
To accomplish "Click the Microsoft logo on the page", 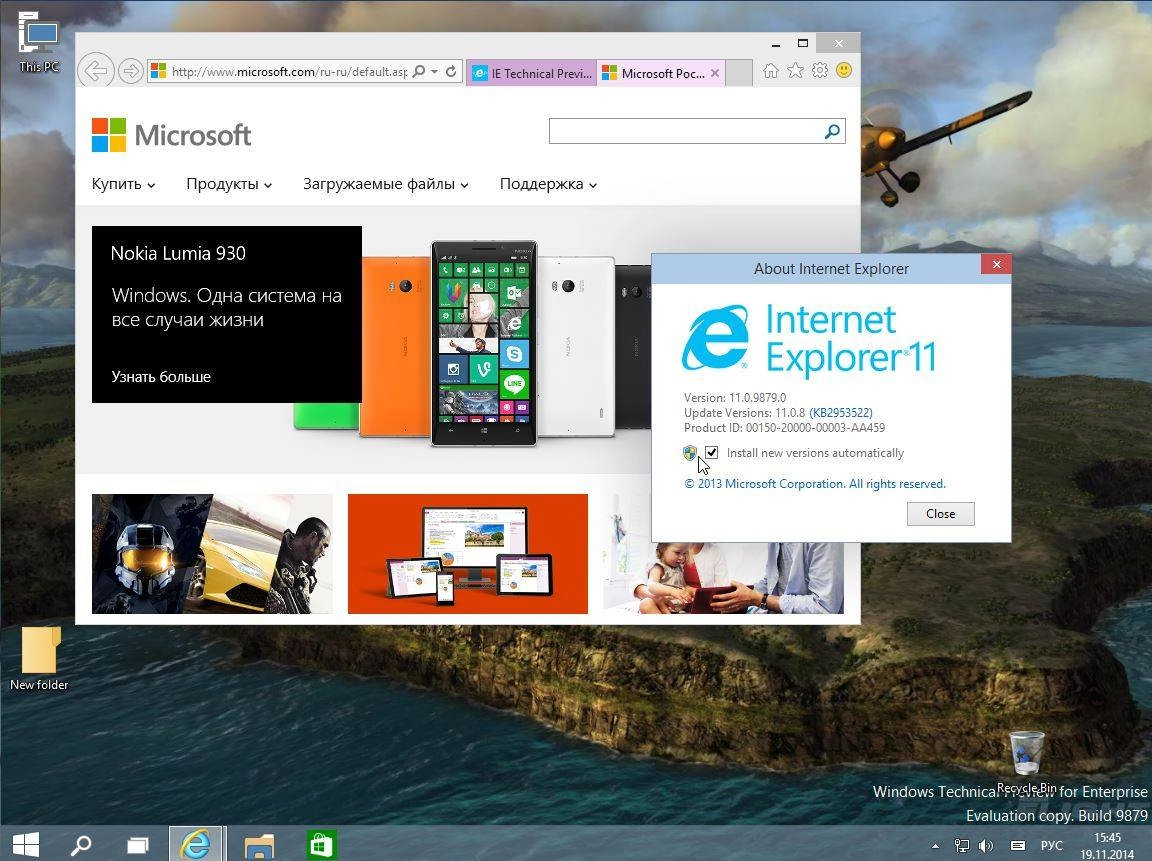I will pyautogui.click(x=171, y=135).
